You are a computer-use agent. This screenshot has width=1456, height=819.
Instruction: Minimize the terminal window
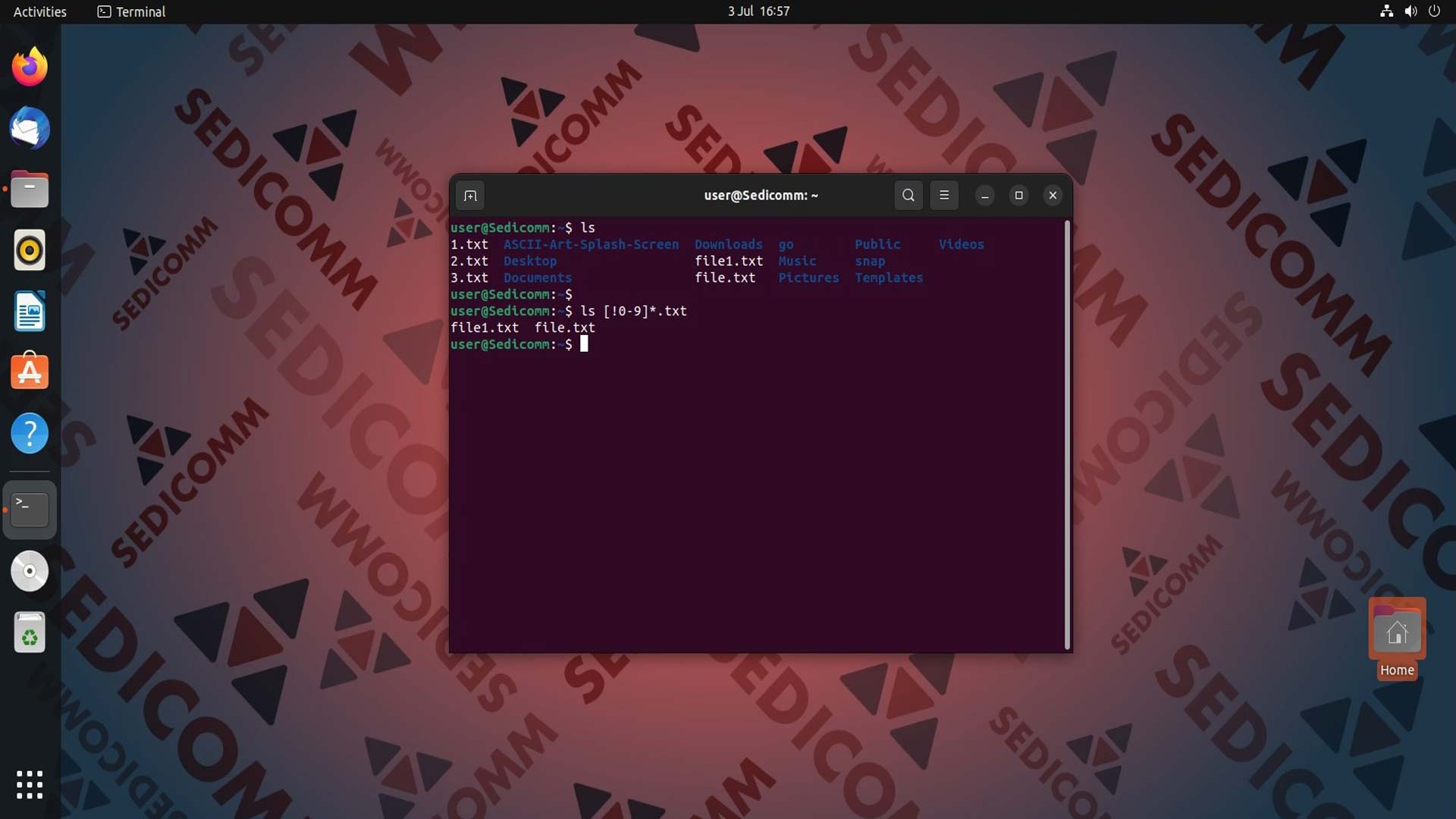click(985, 196)
